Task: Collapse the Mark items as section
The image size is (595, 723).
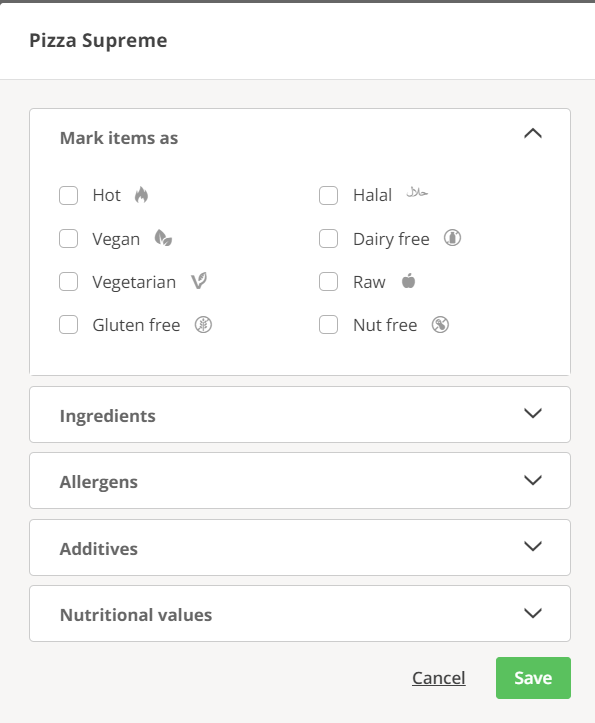Action: point(533,134)
